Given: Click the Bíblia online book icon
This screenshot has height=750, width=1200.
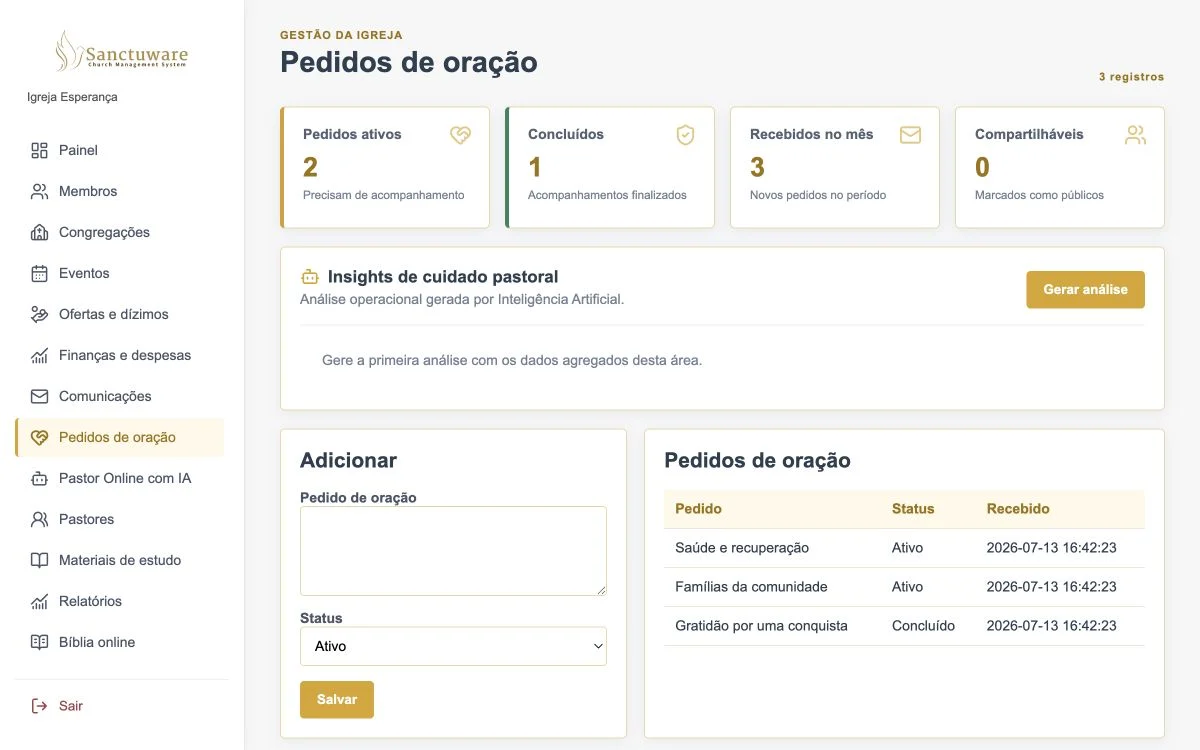Looking at the screenshot, I should click(x=39, y=642).
